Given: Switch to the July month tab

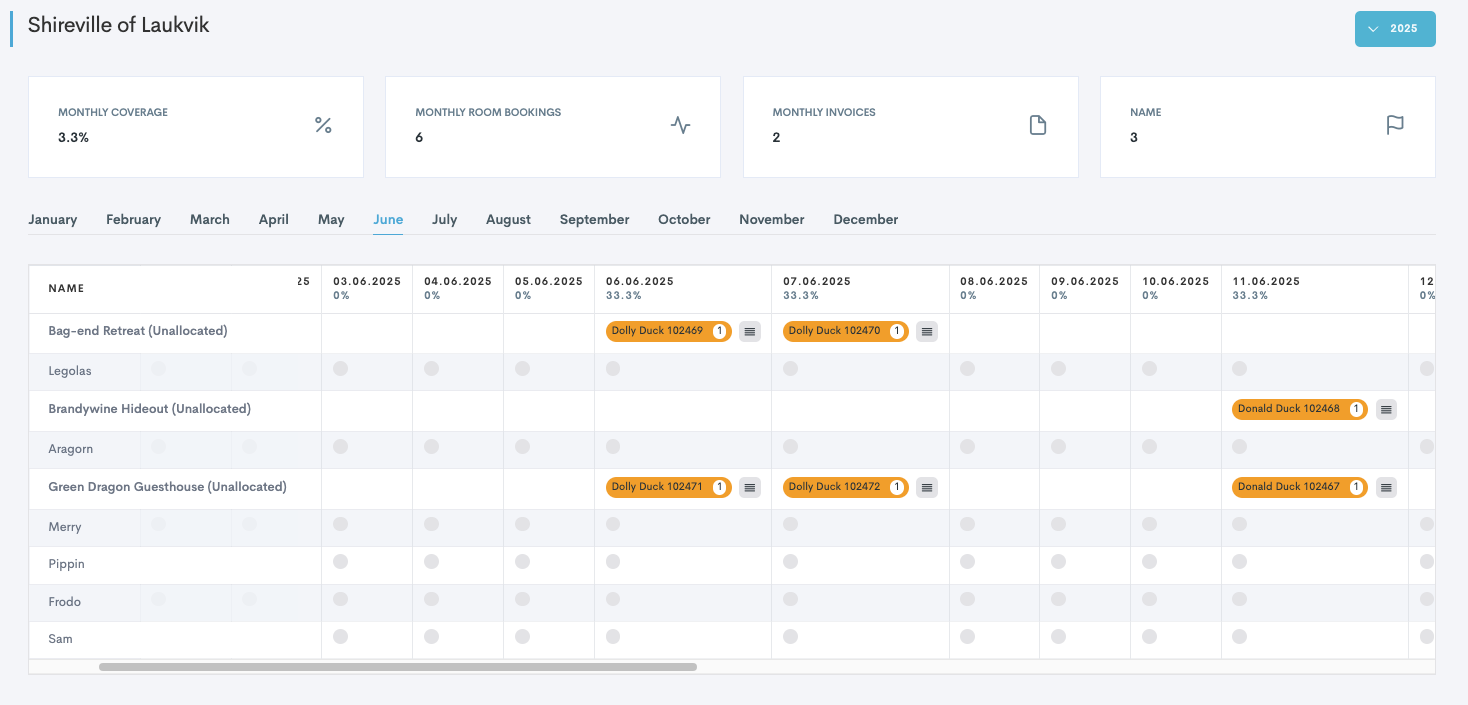Looking at the screenshot, I should (444, 220).
